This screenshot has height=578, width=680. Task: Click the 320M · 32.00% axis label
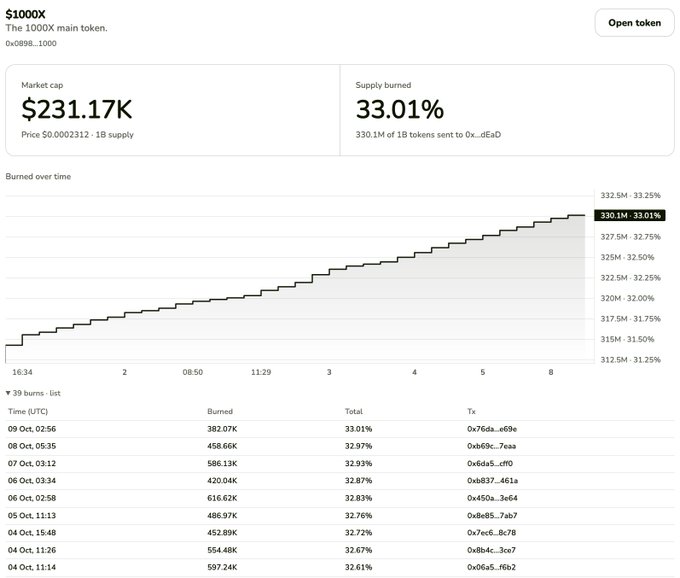click(627, 298)
